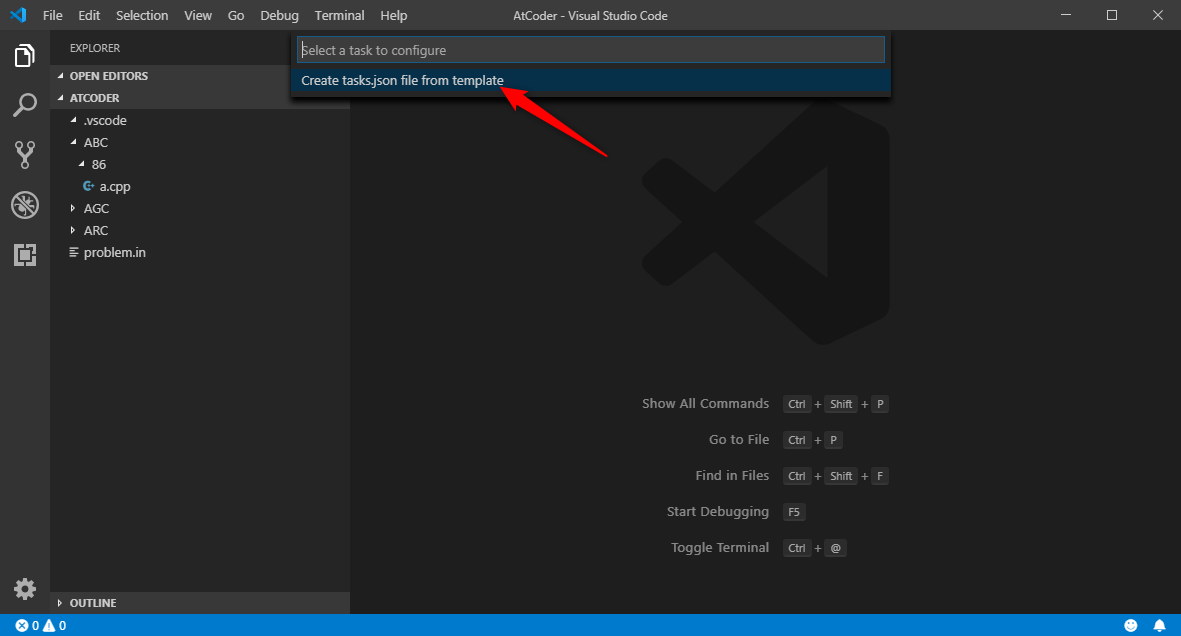The image size is (1181, 636).
Task: Select the ABC folder label
Action: [96, 142]
